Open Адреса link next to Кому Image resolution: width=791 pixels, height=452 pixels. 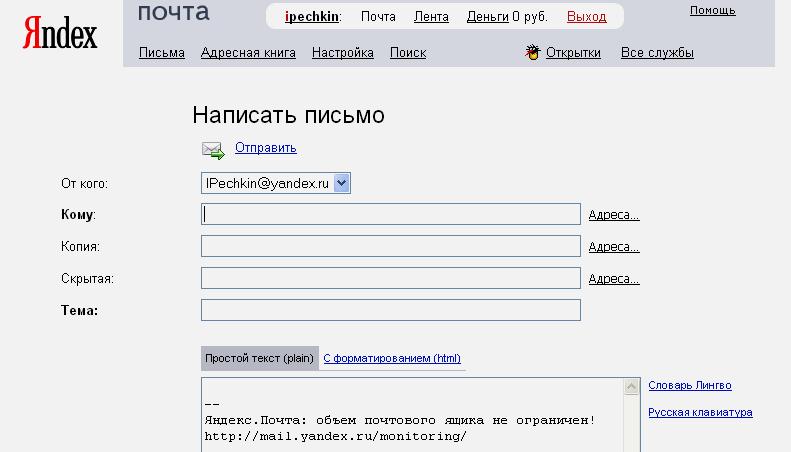point(613,214)
